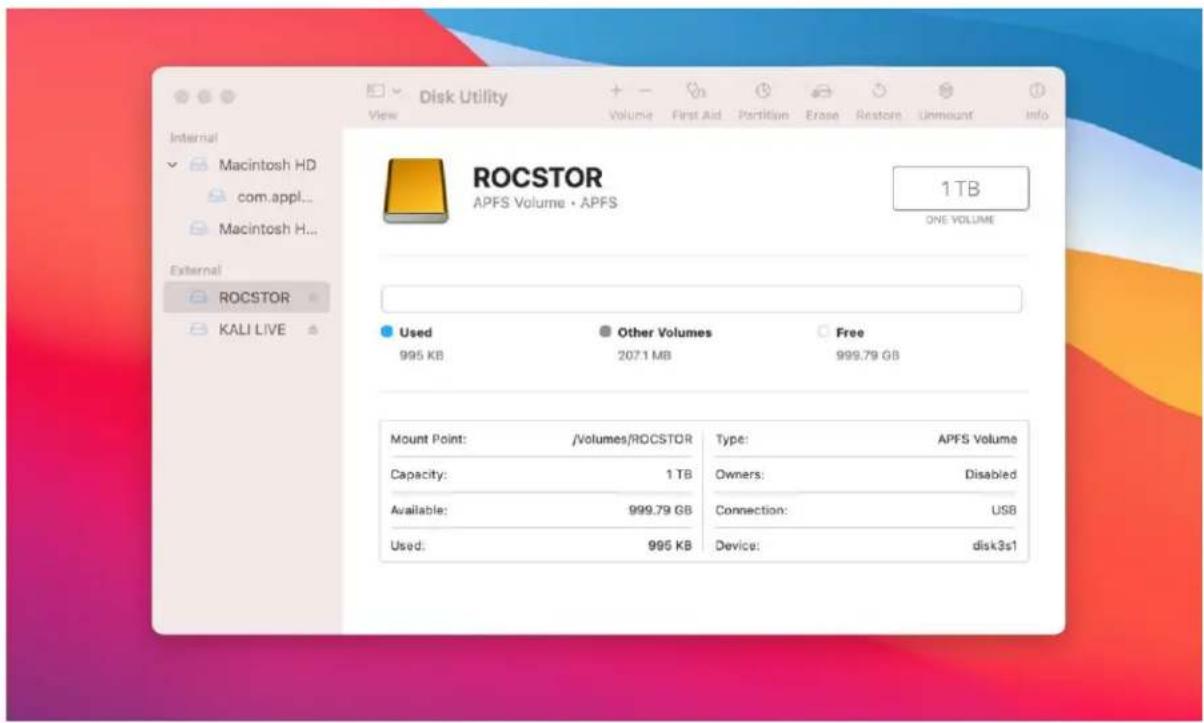Select the com.appl... snapshot entry
This screenshot has height=723, width=1204.
coord(258,197)
